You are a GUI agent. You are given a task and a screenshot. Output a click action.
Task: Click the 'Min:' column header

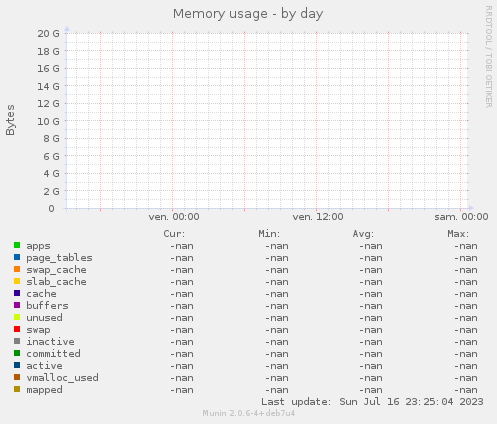pos(269,234)
